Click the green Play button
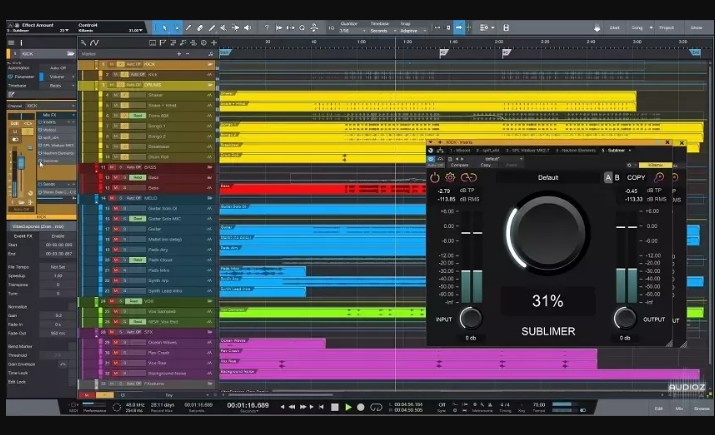This screenshot has width=715, height=435. [348, 407]
